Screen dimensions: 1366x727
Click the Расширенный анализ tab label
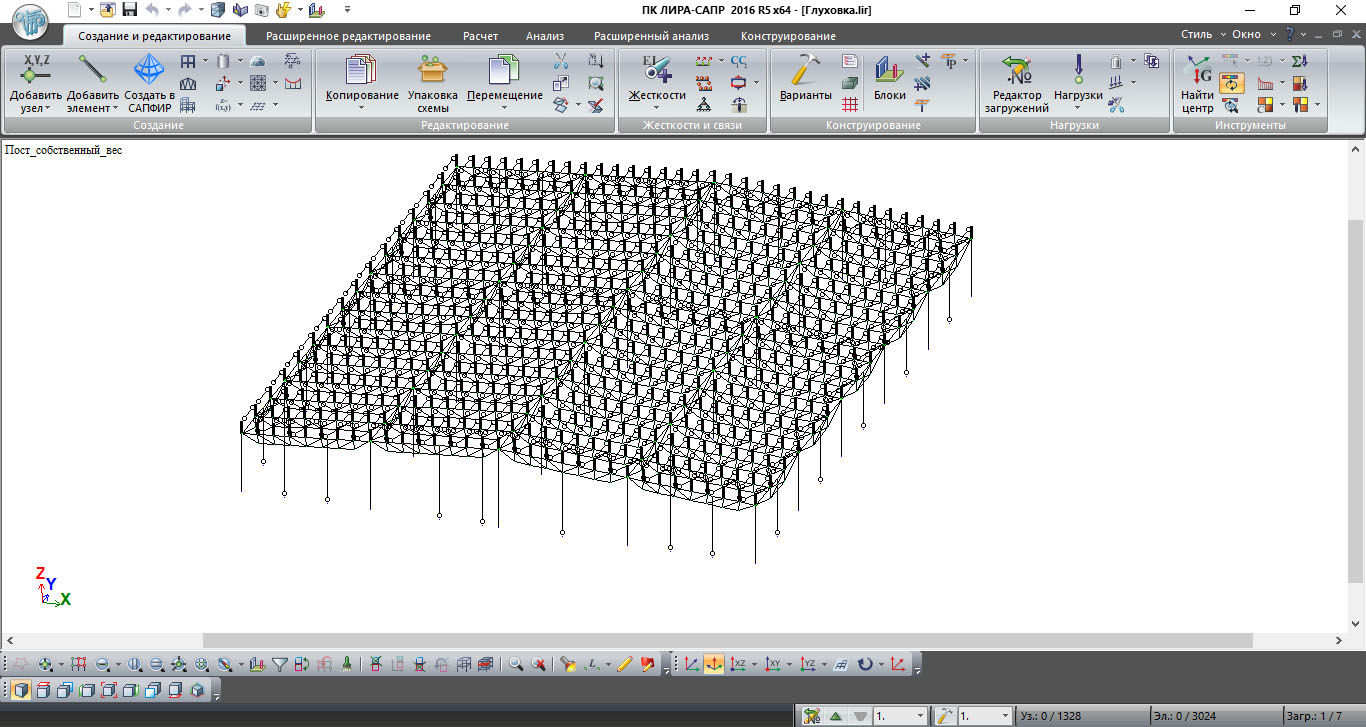[x=651, y=36]
